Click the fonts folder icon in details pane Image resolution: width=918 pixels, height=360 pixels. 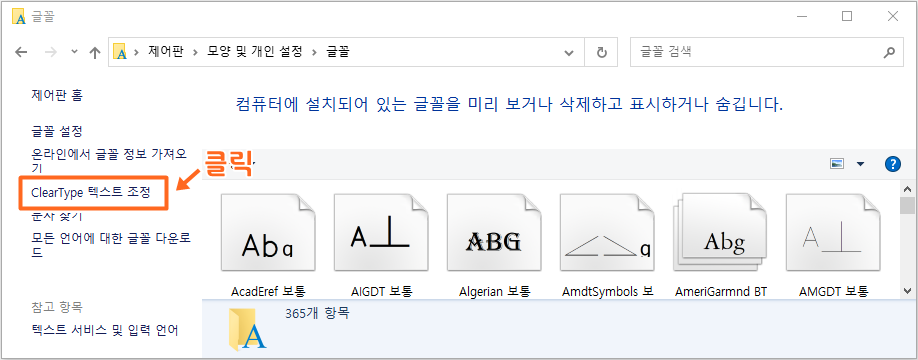(x=248, y=330)
